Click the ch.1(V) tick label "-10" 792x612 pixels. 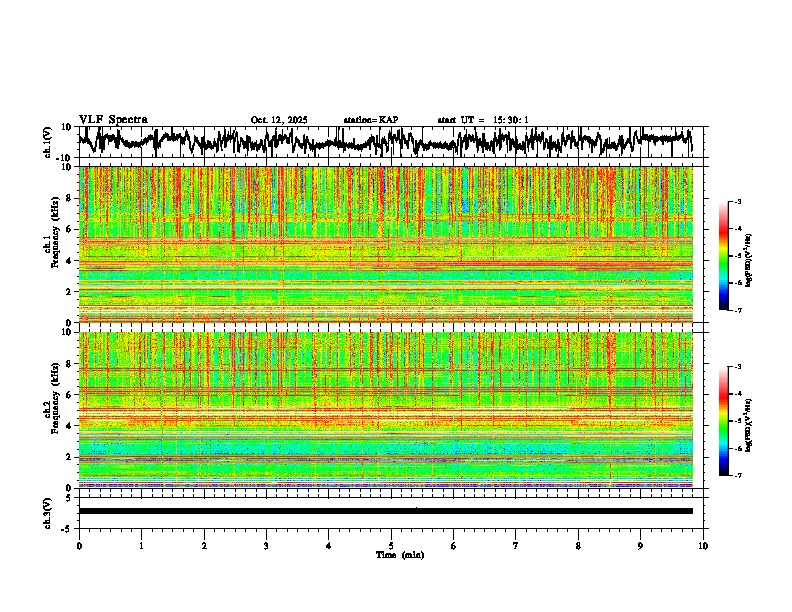click(x=65, y=158)
